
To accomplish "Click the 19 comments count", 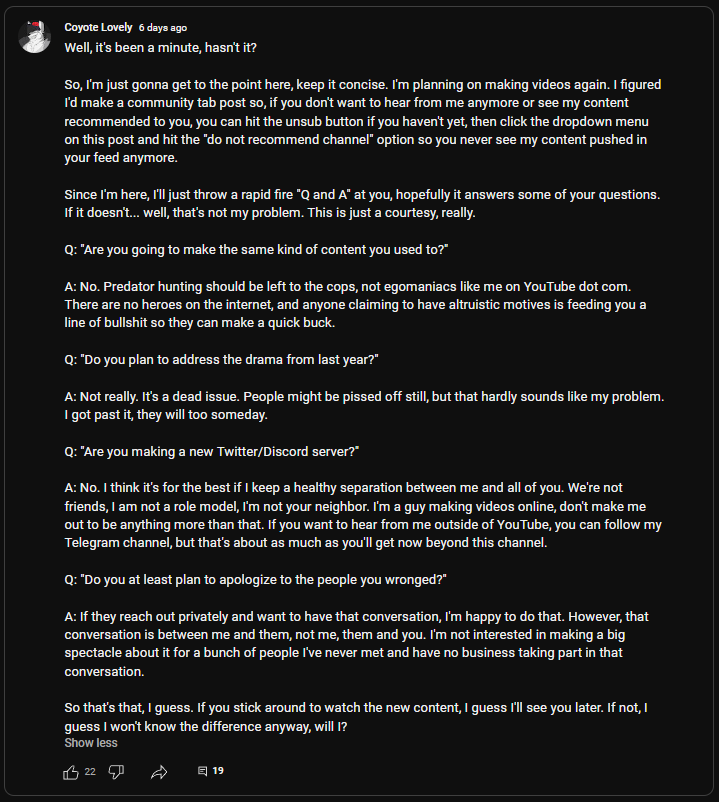I will click(218, 772).
